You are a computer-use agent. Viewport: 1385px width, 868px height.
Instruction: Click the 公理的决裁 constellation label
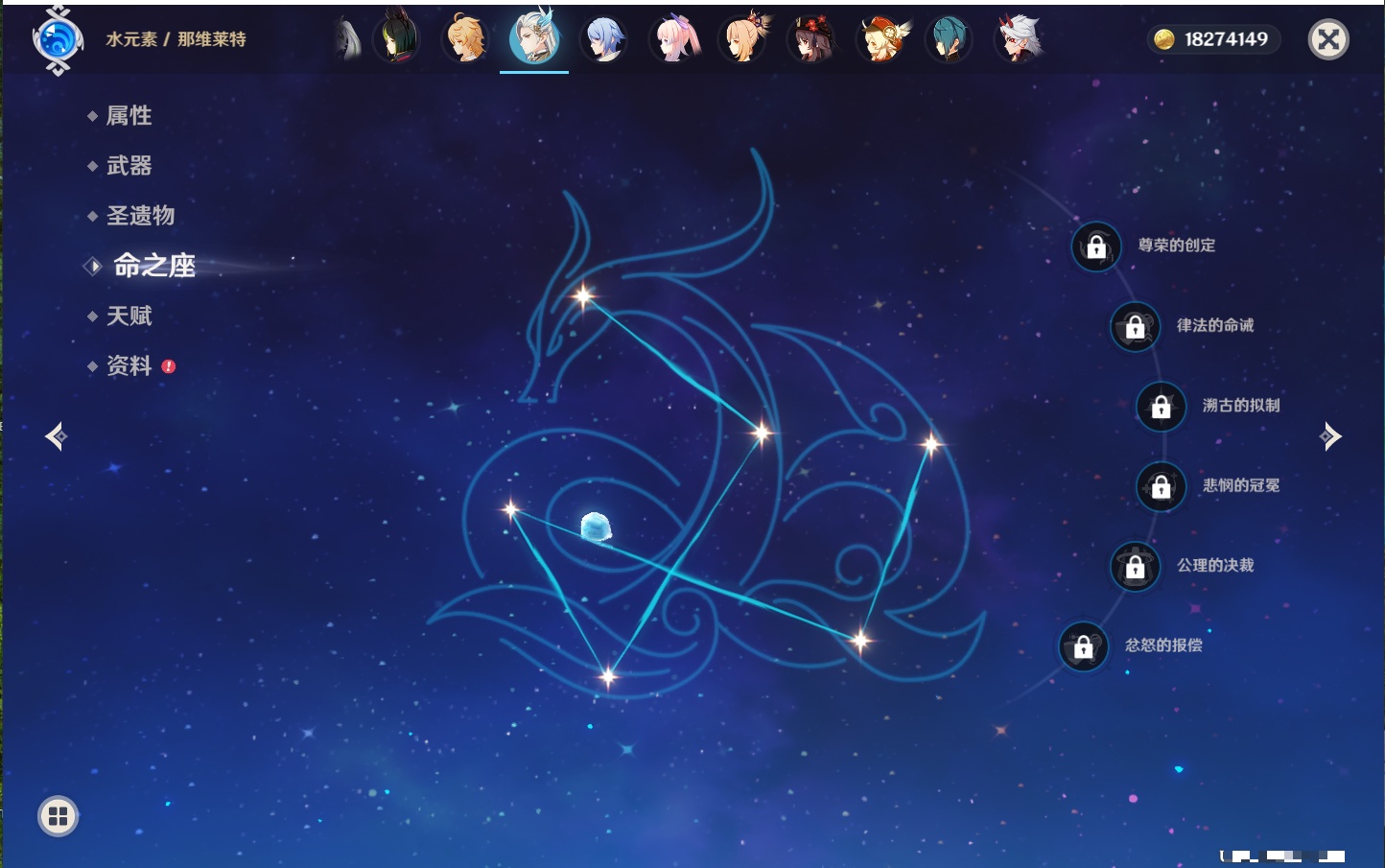pos(1215,565)
